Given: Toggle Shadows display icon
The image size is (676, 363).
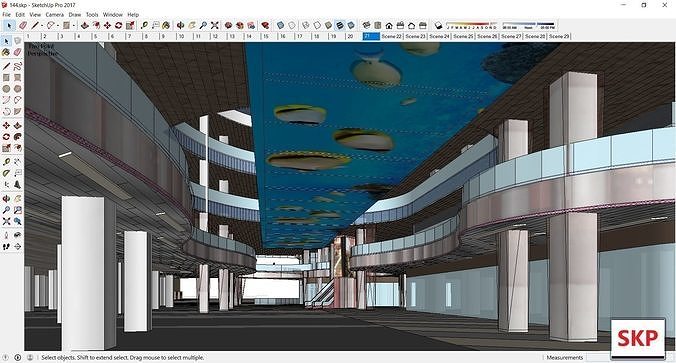Looking at the screenshot, I should click(x=438, y=25).
